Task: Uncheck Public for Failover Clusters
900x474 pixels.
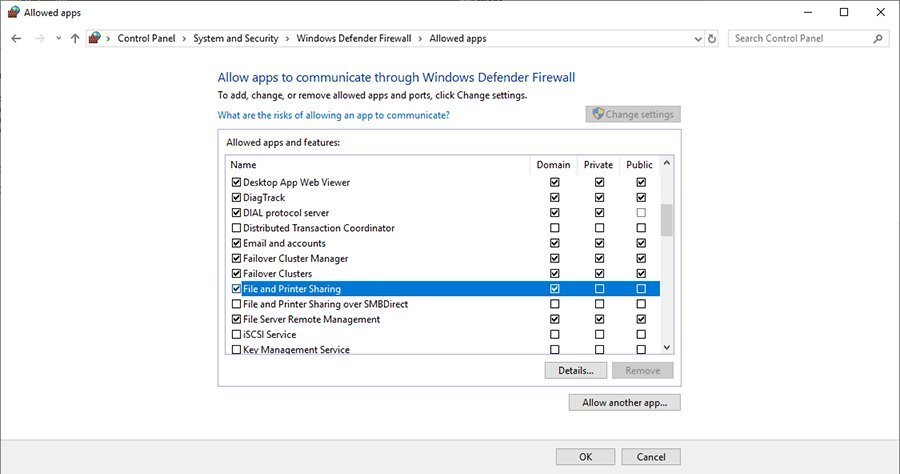Action: click(x=641, y=273)
